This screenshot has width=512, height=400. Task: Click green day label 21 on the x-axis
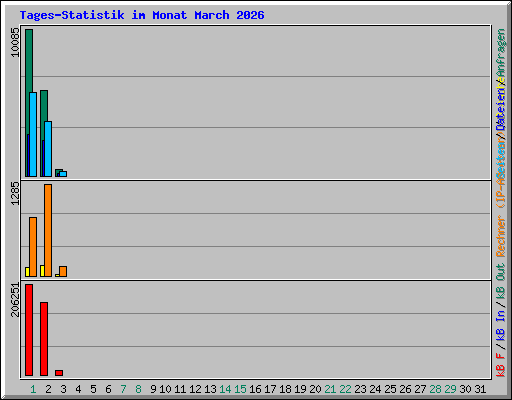(330, 389)
